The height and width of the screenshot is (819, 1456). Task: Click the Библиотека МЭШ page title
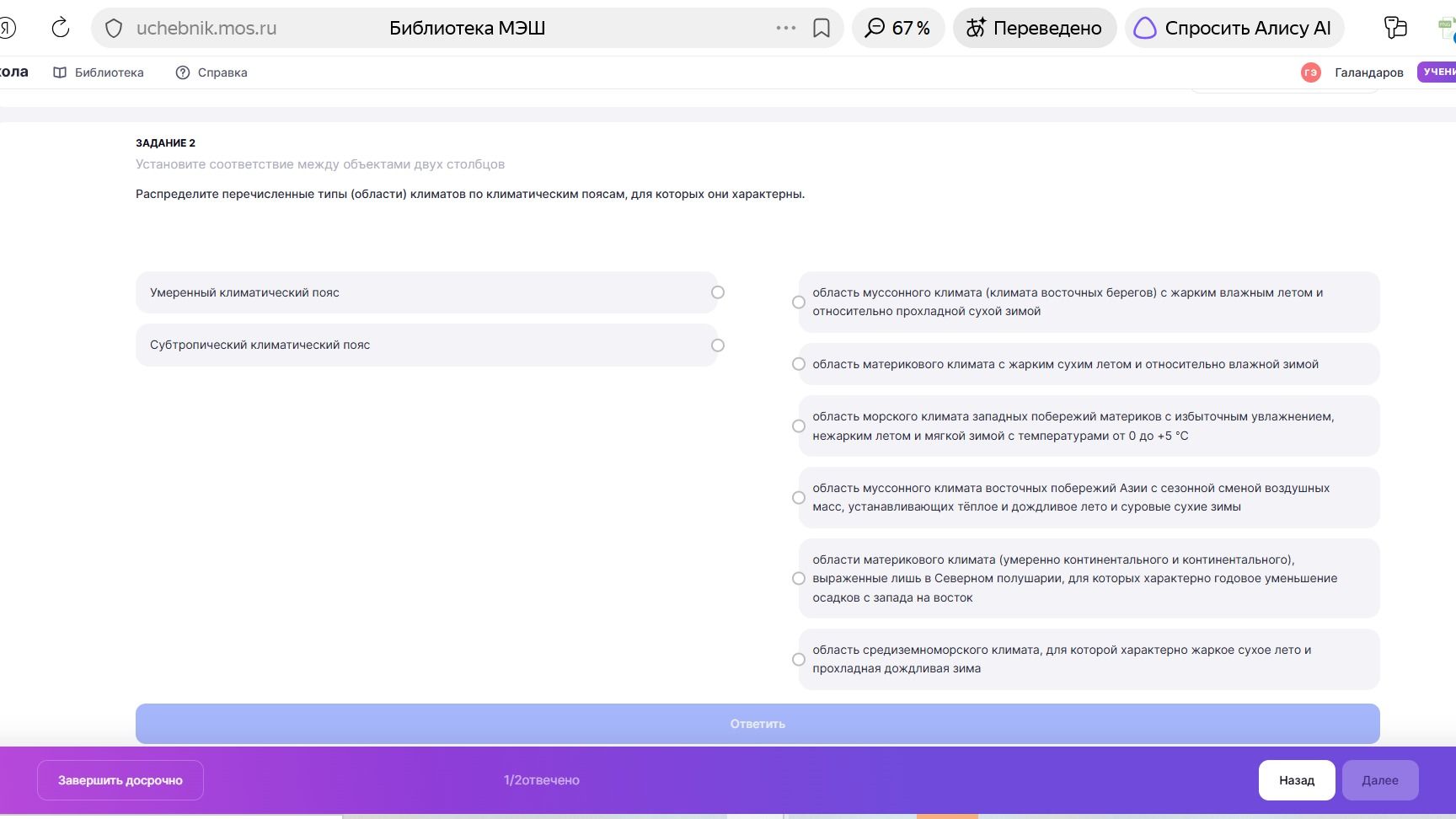click(x=468, y=28)
